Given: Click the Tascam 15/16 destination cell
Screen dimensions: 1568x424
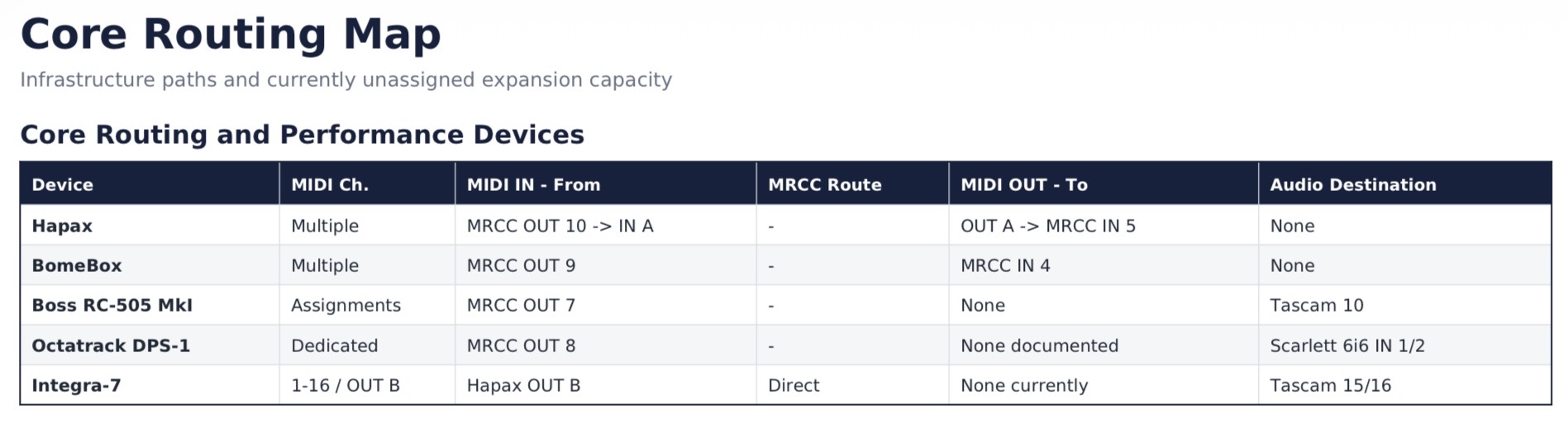Looking at the screenshot, I should (1404, 385).
